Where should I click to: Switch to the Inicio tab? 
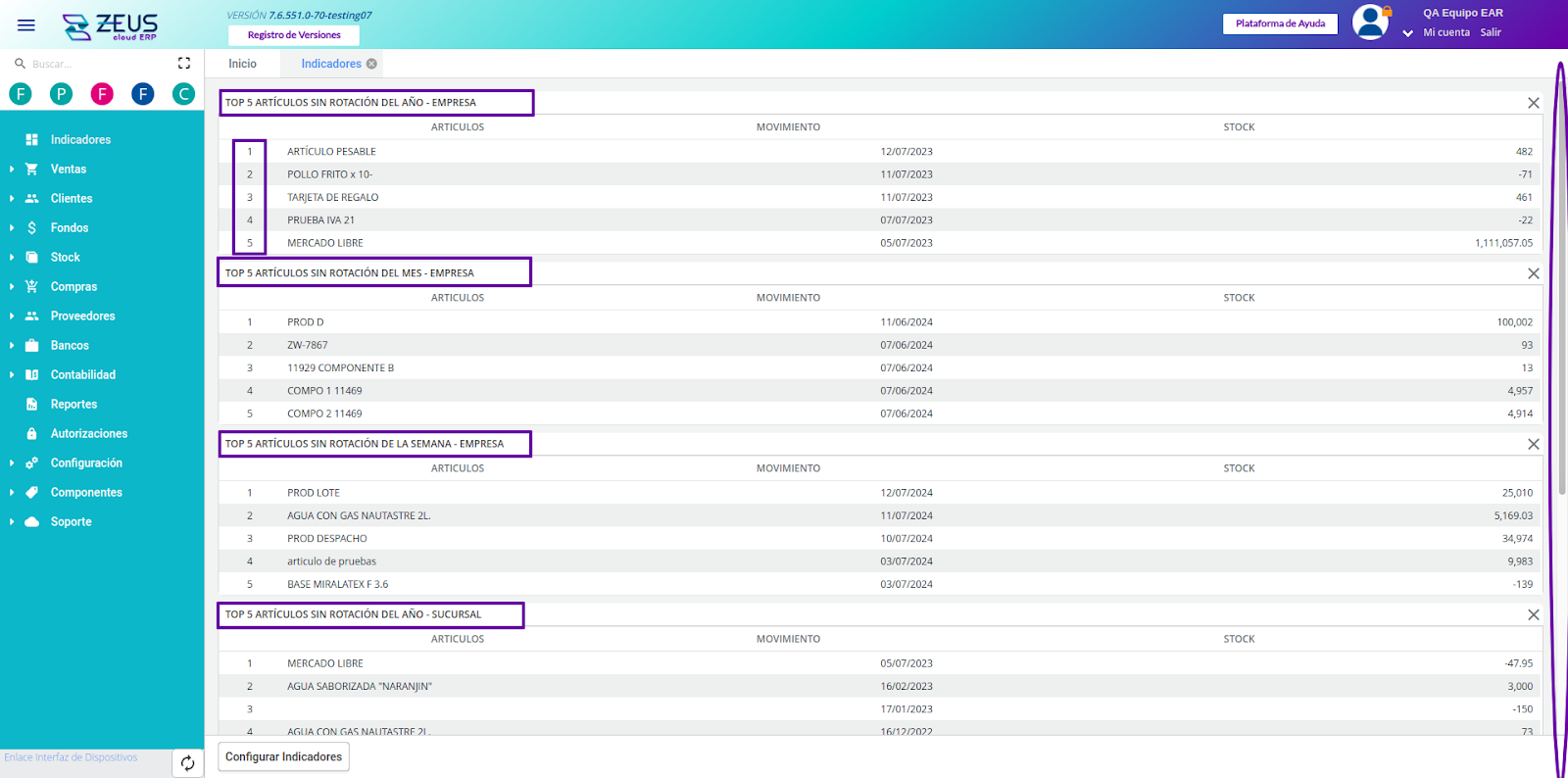click(242, 64)
